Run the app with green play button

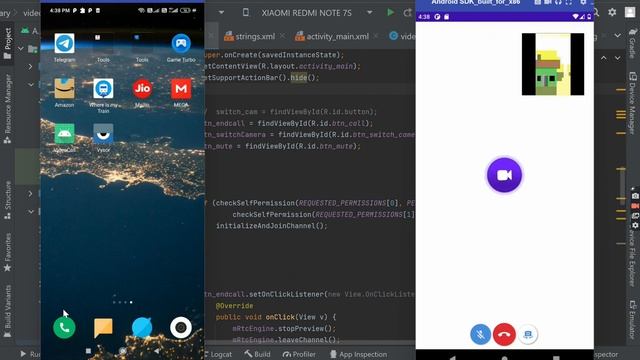coord(391,13)
